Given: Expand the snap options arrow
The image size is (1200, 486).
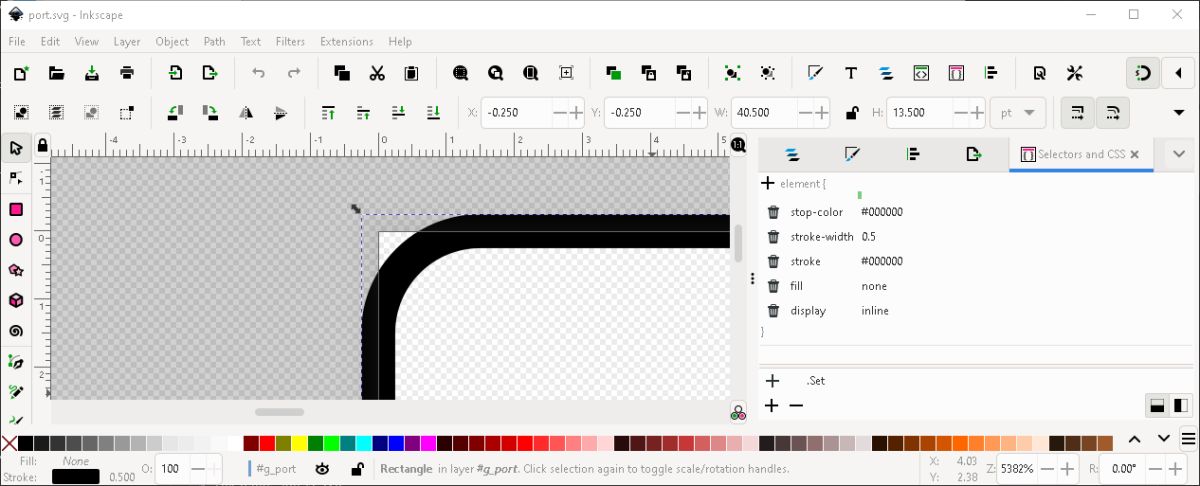Looking at the screenshot, I should pyautogui.click(x=1179, y=73).
